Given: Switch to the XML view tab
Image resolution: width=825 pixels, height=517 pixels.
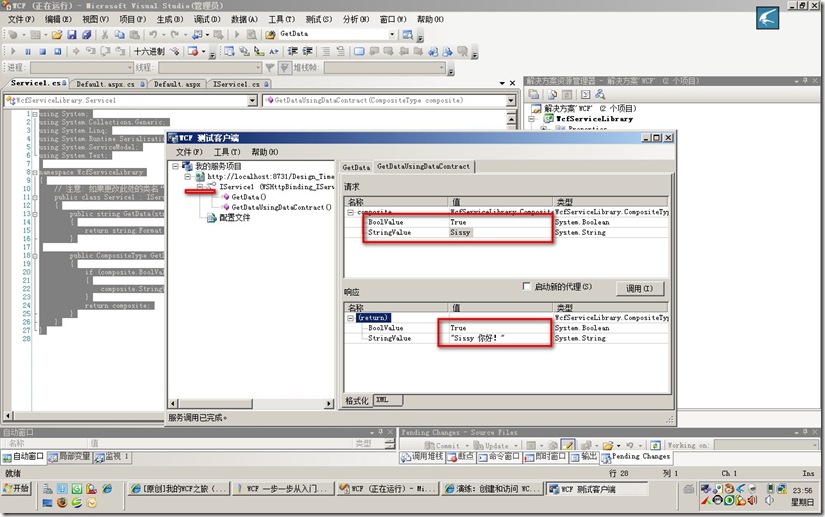Looking at the screenshot, I should tap(388, 400).
